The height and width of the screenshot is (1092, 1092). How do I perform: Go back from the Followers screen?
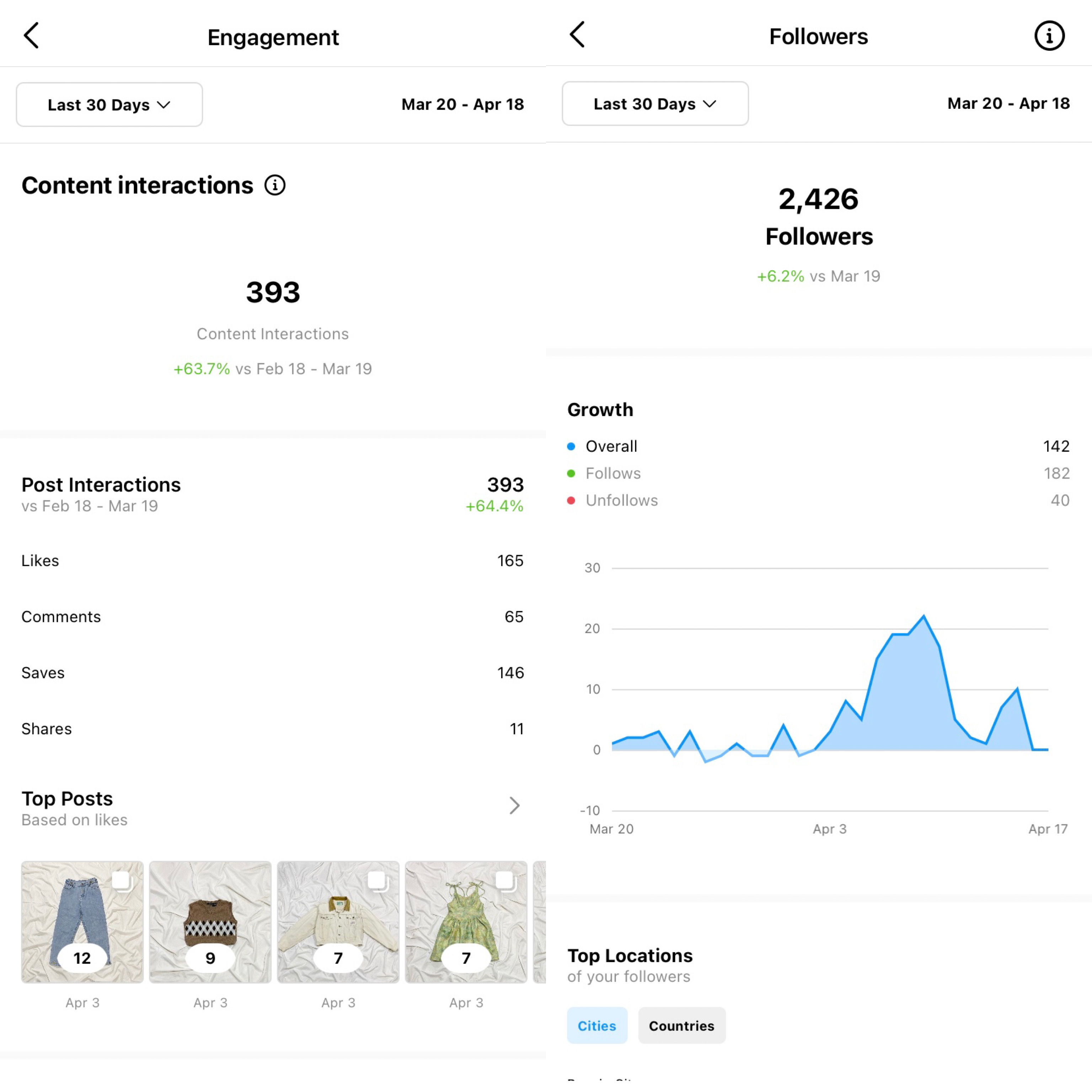(x=577, y=35)
